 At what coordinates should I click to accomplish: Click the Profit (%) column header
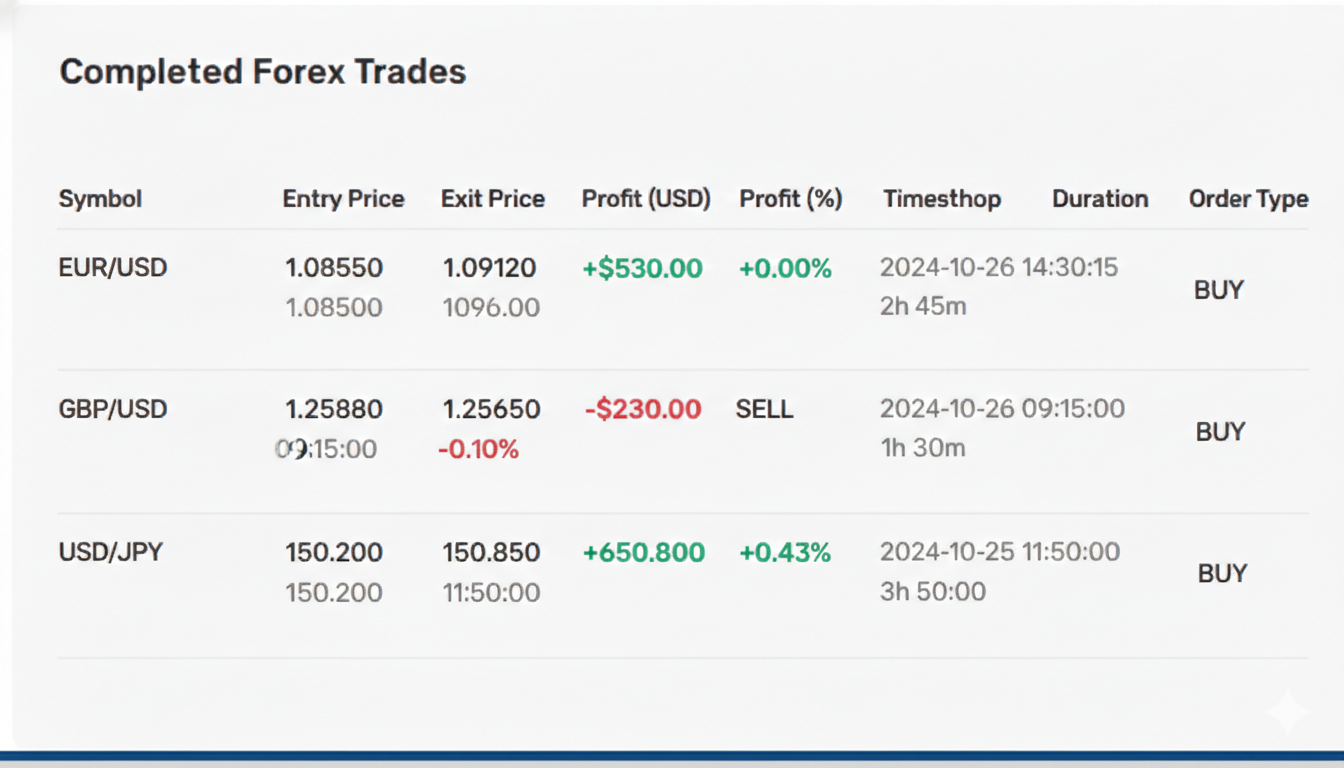[x=791, y=199]
